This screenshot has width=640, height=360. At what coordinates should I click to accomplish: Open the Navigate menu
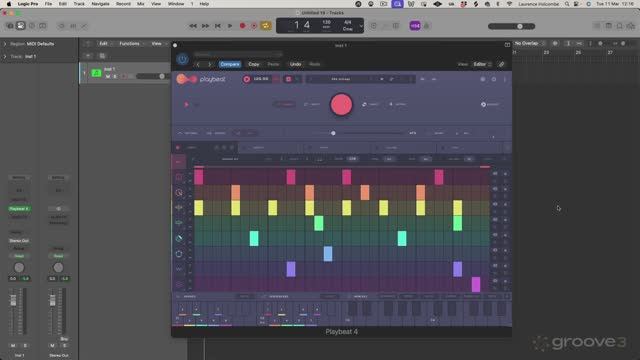100,4
